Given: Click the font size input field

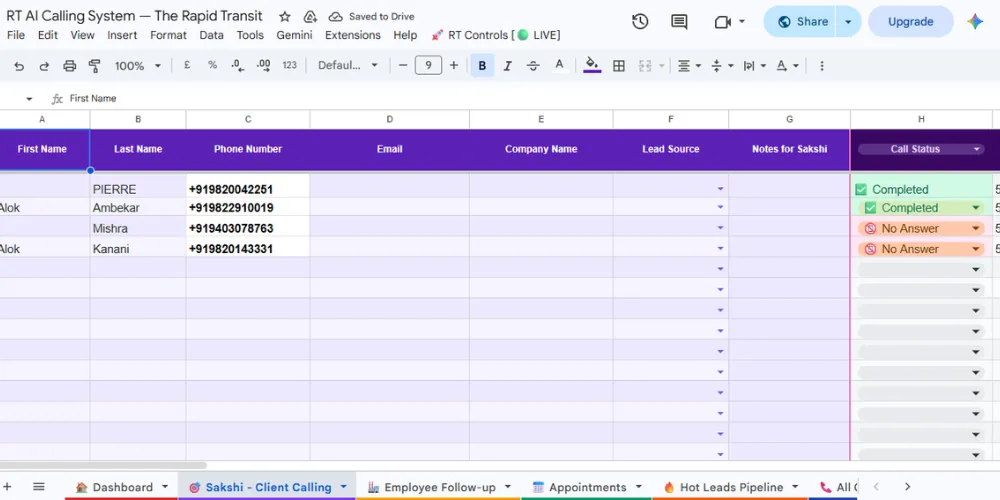Looking at the screenshot, I should [428, 65].
